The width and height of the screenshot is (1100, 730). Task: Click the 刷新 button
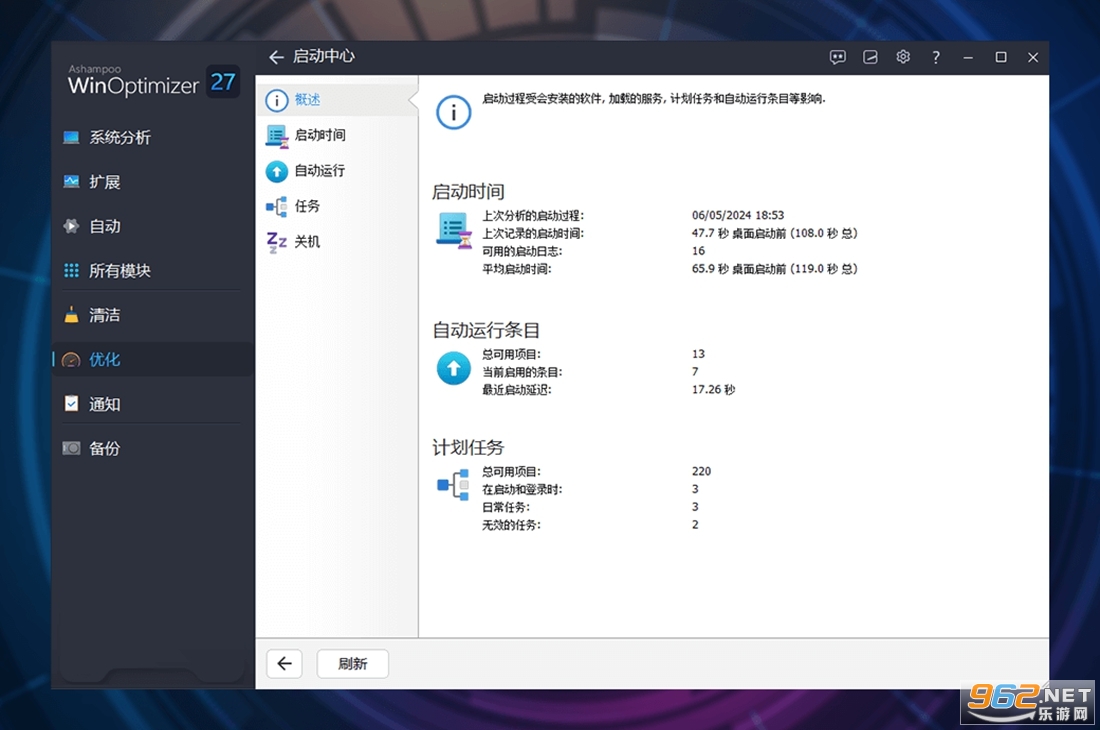pyautogui.click(x=353, y=664)
